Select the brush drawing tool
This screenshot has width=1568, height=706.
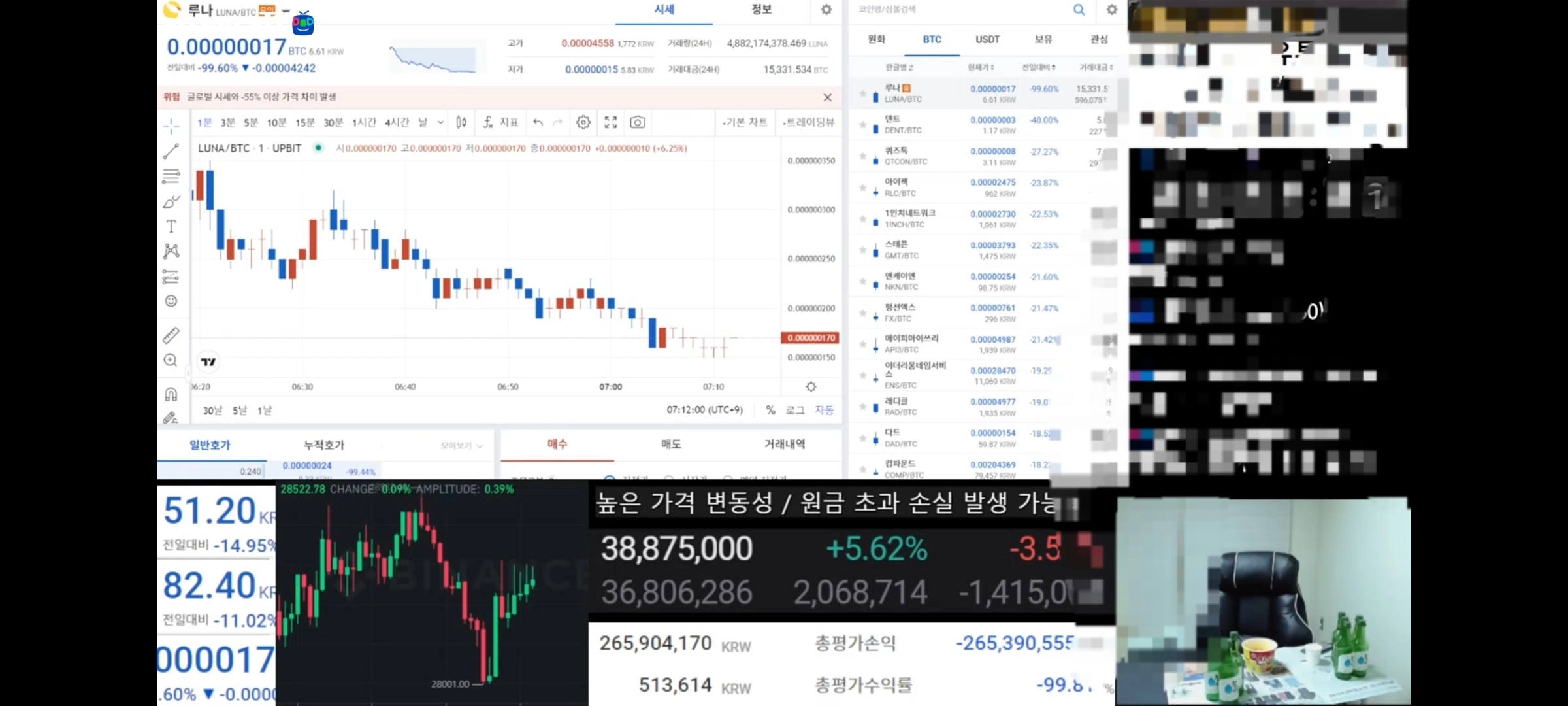point(171,201)
